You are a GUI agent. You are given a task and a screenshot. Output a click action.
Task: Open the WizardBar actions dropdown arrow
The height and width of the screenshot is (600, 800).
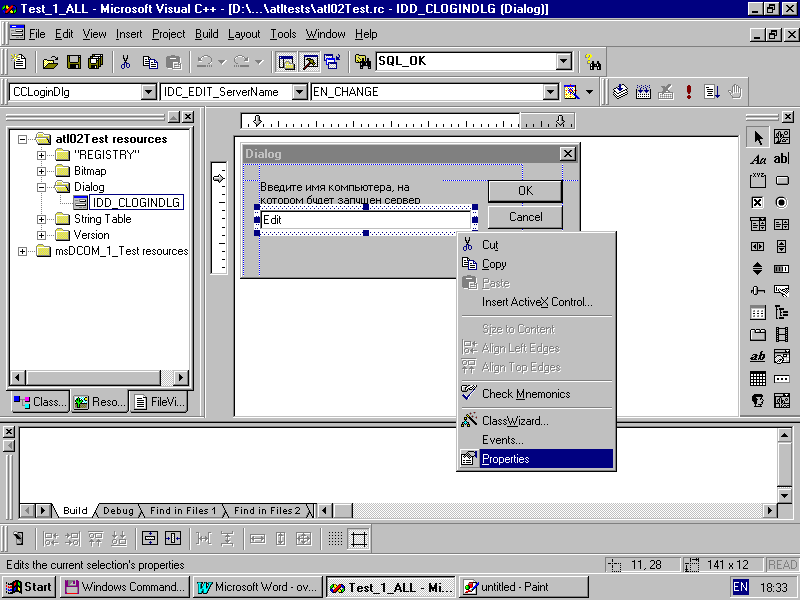[x=590, y=92]
